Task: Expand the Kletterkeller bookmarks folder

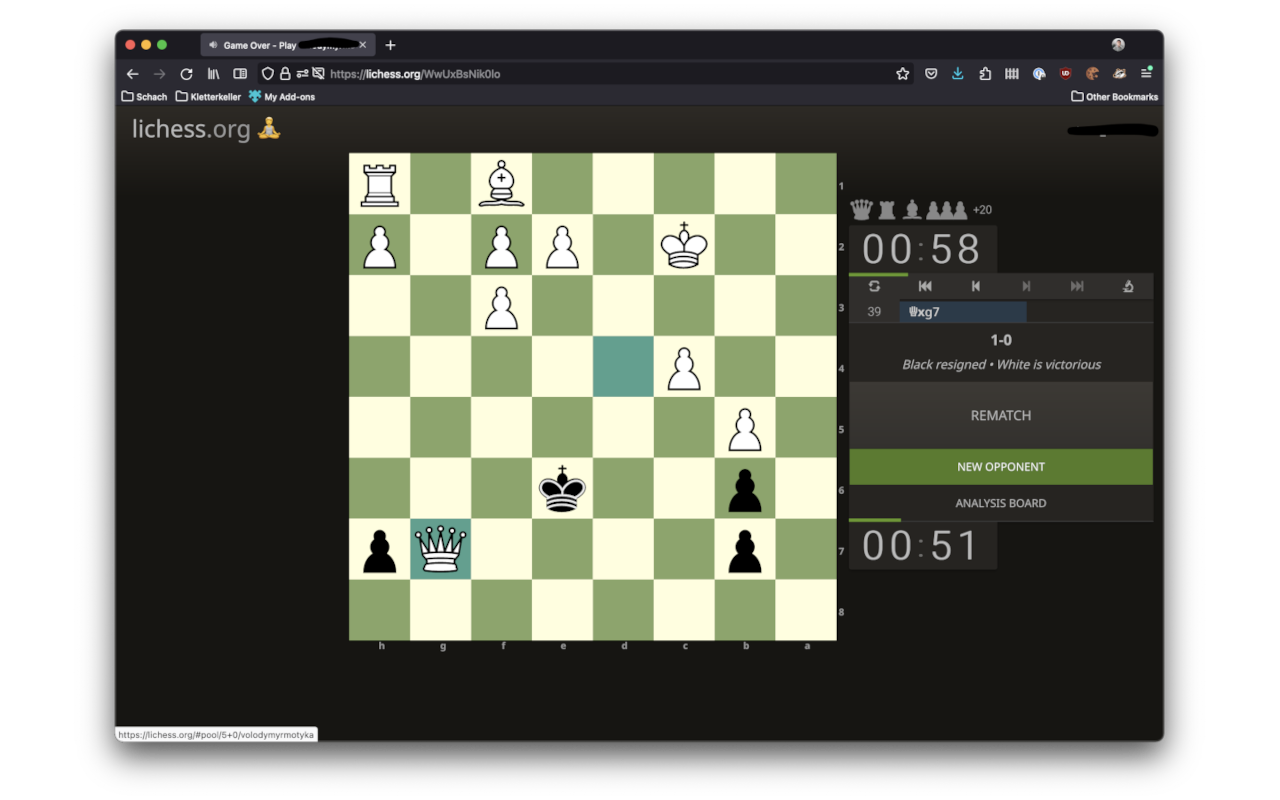Action: [x=208, y=97]
